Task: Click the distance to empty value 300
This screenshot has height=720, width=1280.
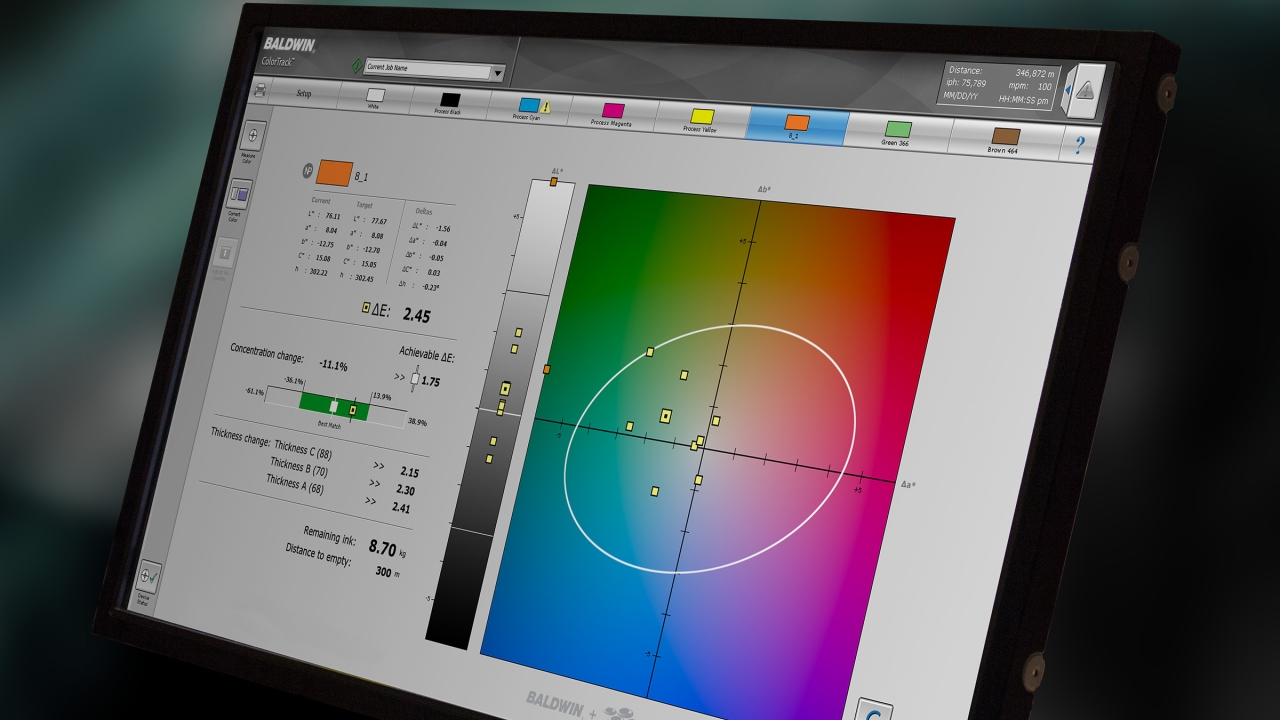Action: pos(383,572)
